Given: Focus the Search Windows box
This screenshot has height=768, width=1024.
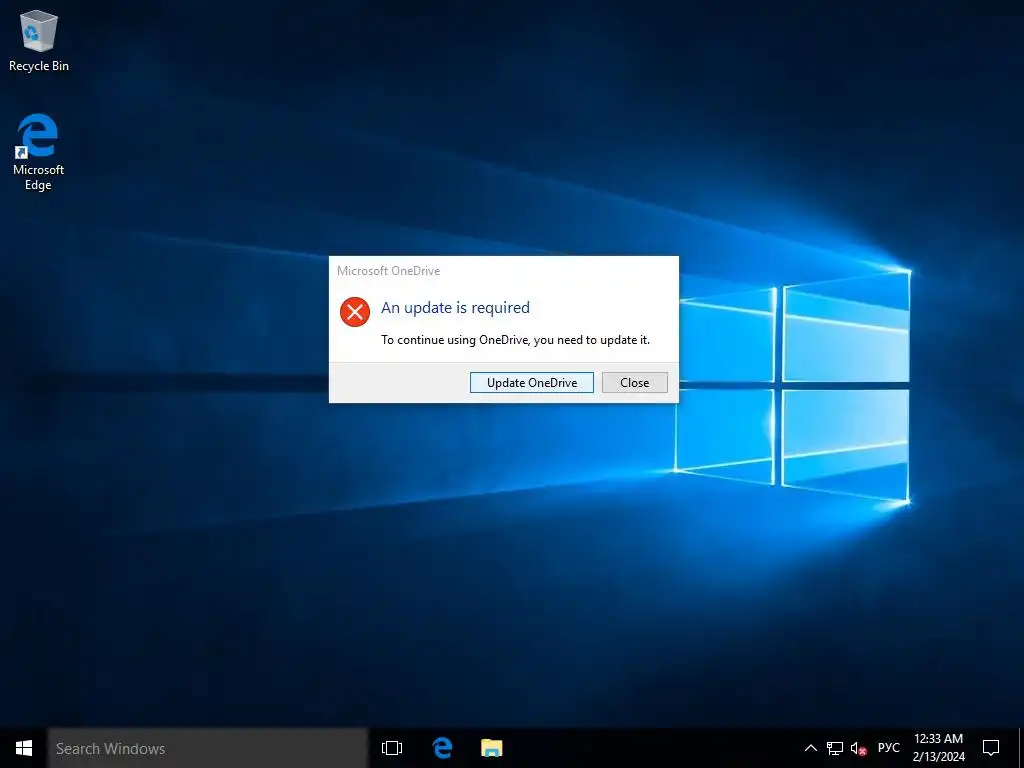Looking at the screenshot, I should click(x=208, y=748).
